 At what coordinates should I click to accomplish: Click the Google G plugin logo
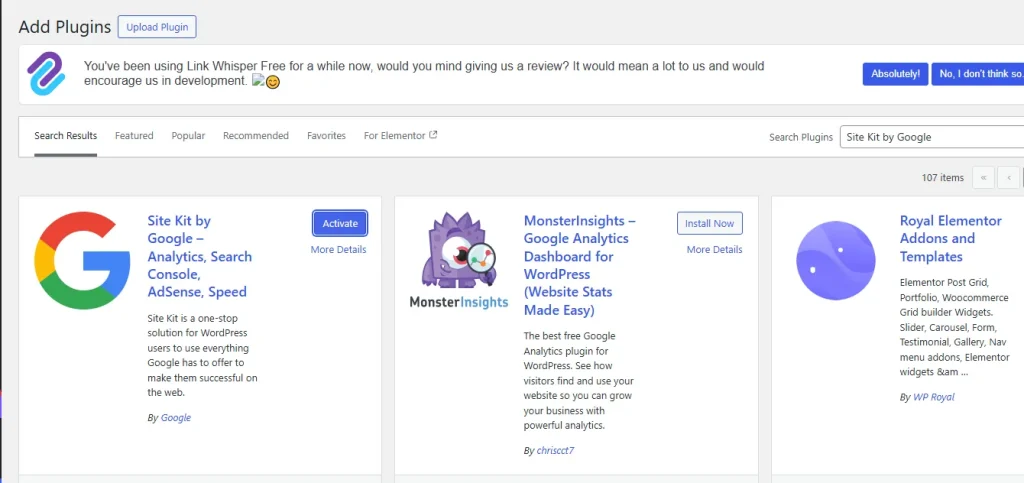[82, 260]
